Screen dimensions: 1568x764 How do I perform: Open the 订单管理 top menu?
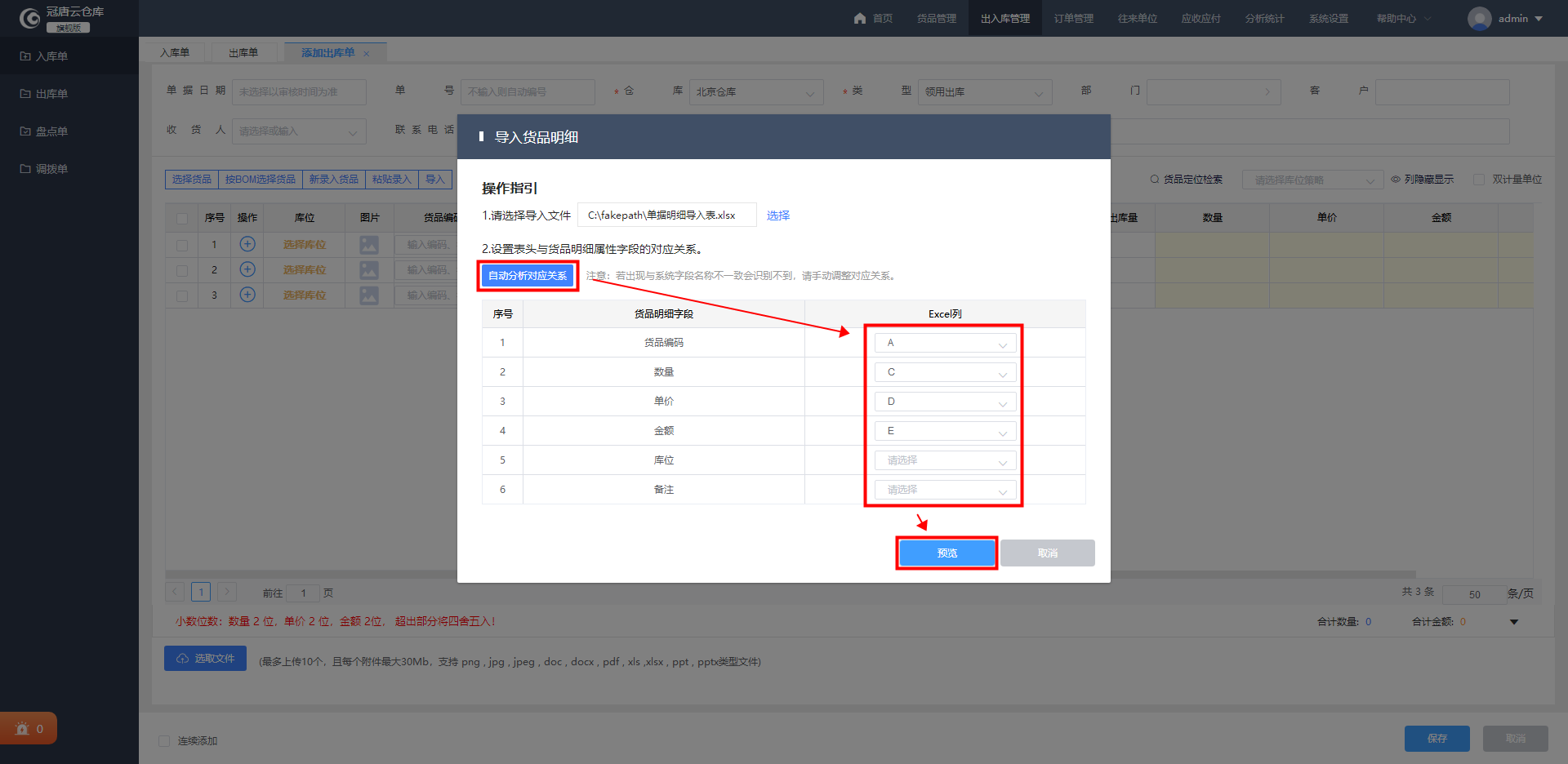pos(1074,18)
